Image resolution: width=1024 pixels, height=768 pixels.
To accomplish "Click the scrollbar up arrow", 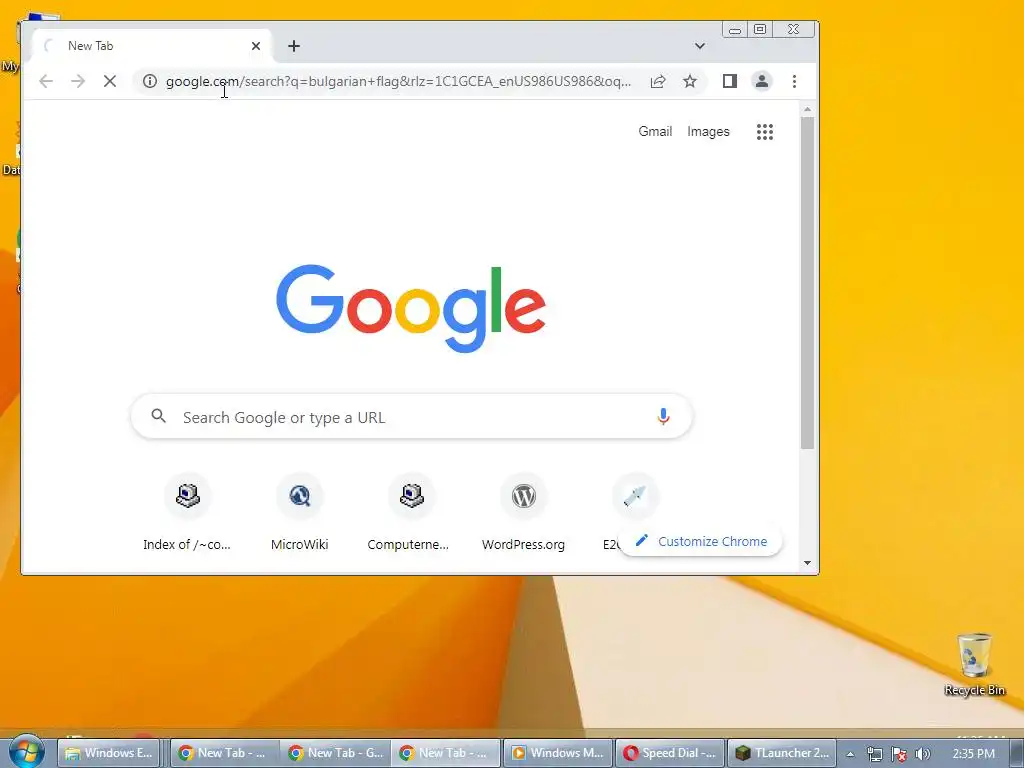I will tap(807, 110).
